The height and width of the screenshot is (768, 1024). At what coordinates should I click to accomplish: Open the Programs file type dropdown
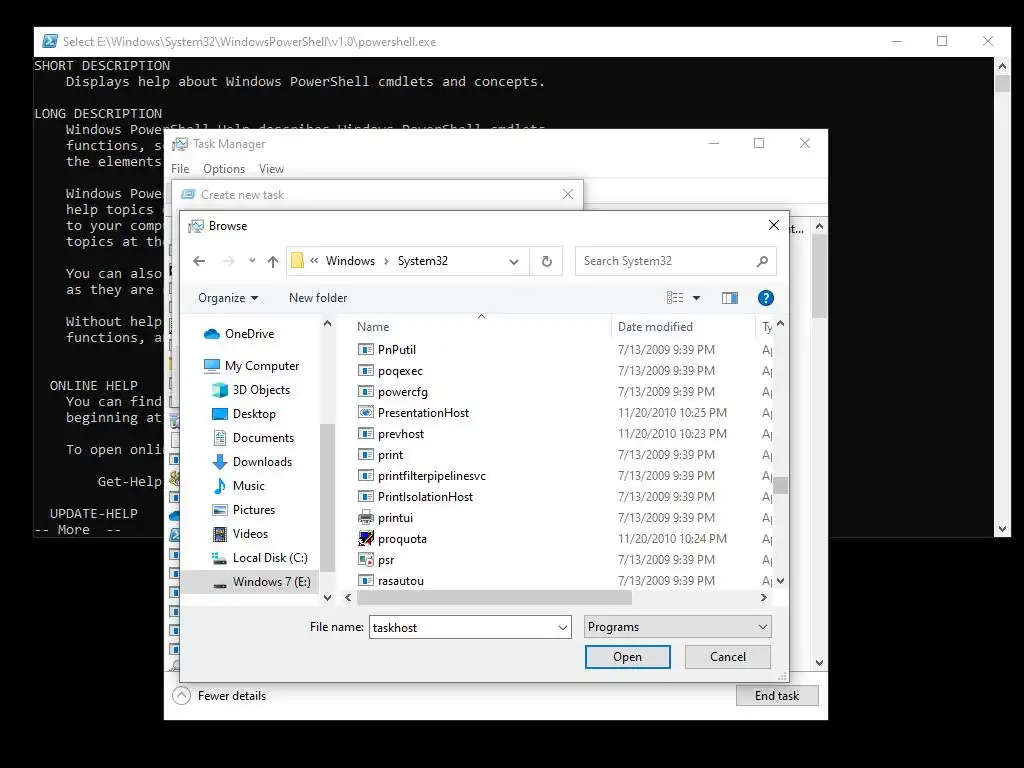pos(677,627)
